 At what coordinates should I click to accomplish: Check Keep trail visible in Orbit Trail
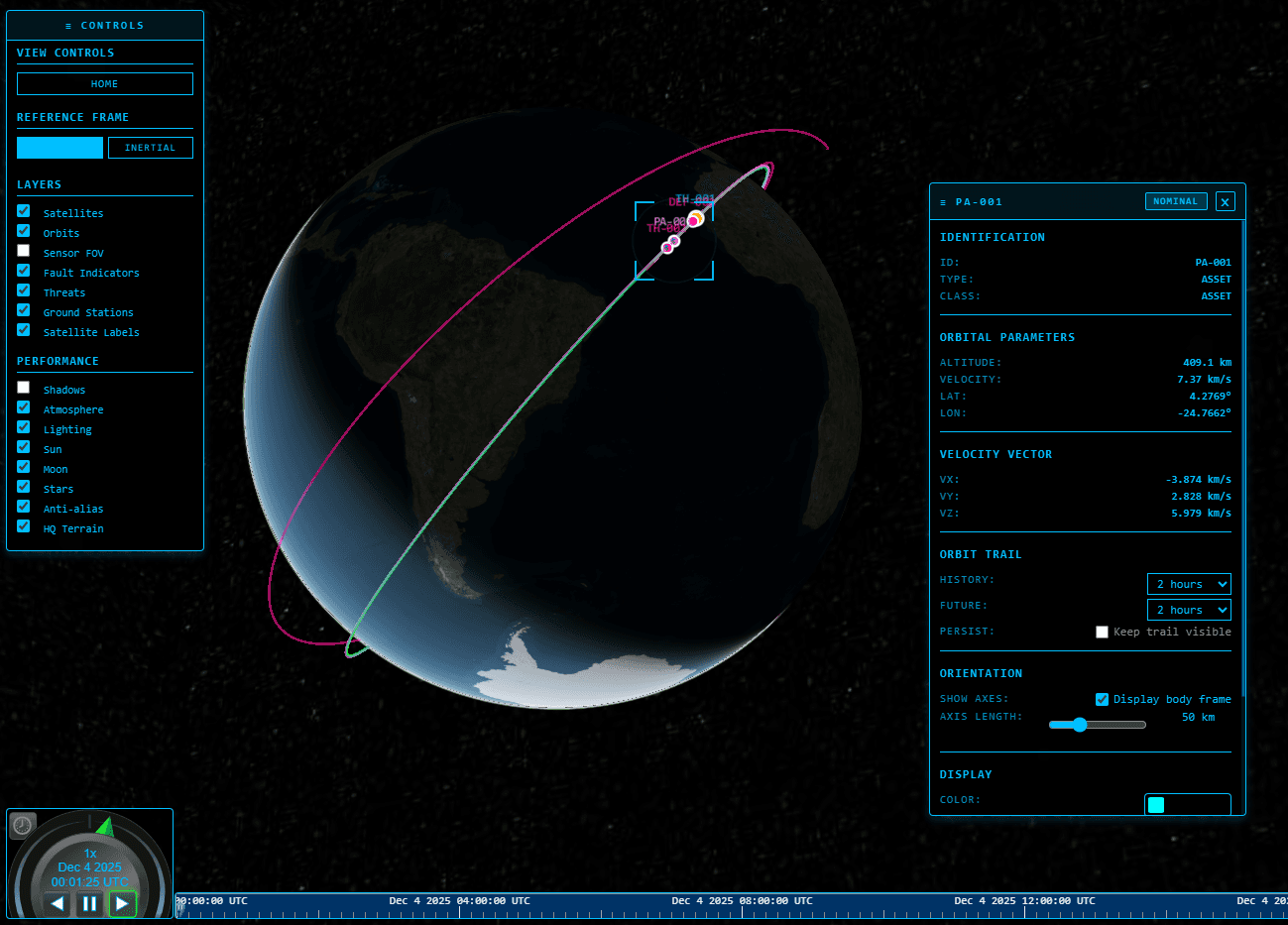[1102, 632]
